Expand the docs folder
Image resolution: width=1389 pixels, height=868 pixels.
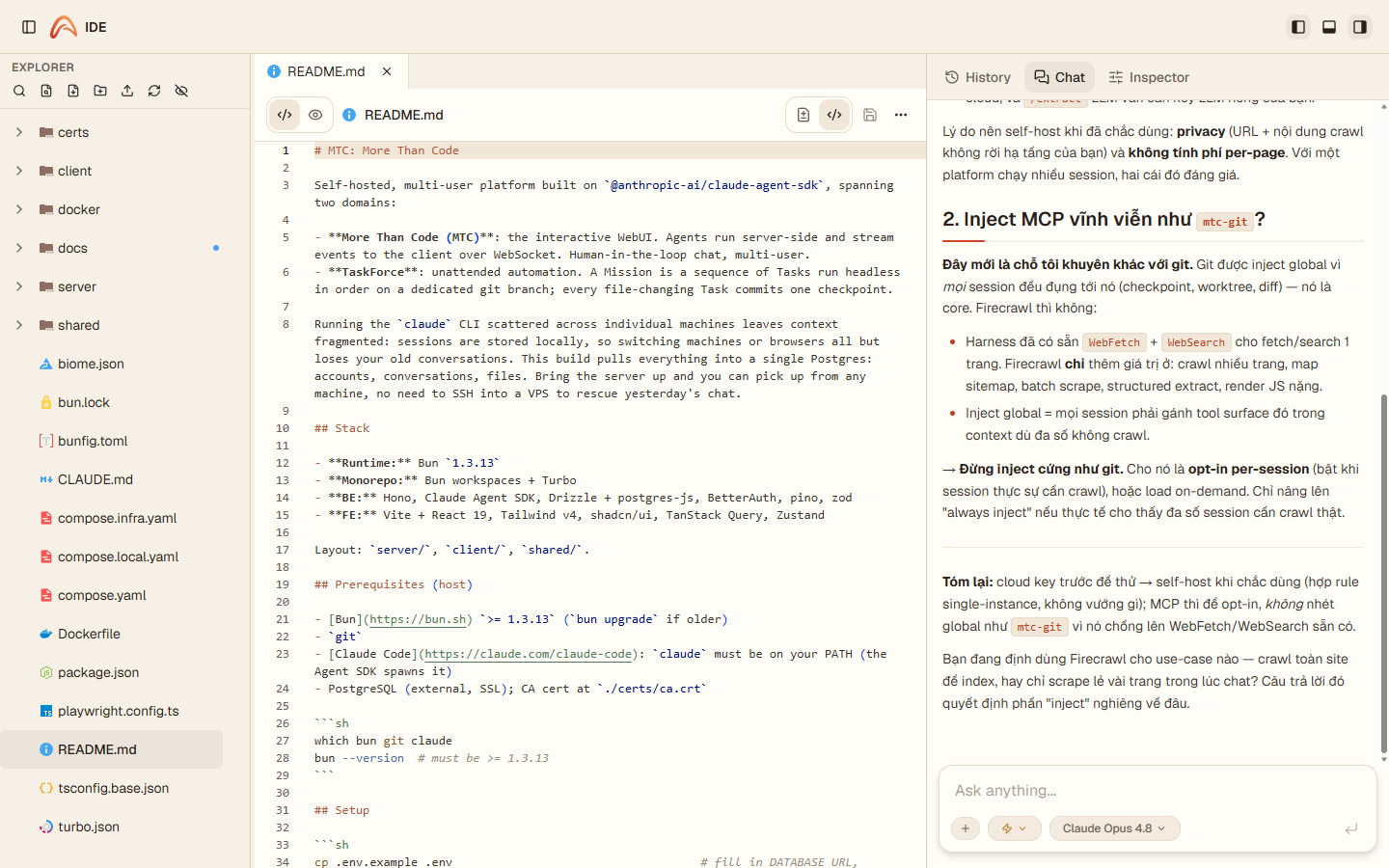pos(111,248)
